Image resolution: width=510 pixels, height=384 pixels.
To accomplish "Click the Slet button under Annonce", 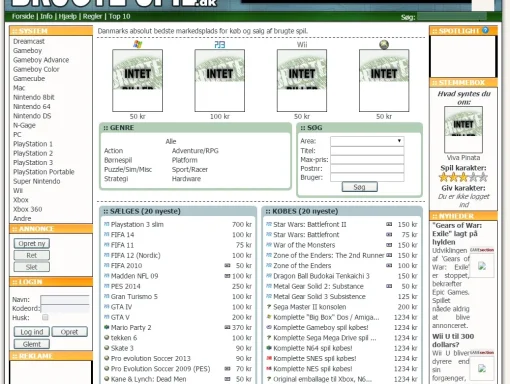I will (x=32, y=267).
